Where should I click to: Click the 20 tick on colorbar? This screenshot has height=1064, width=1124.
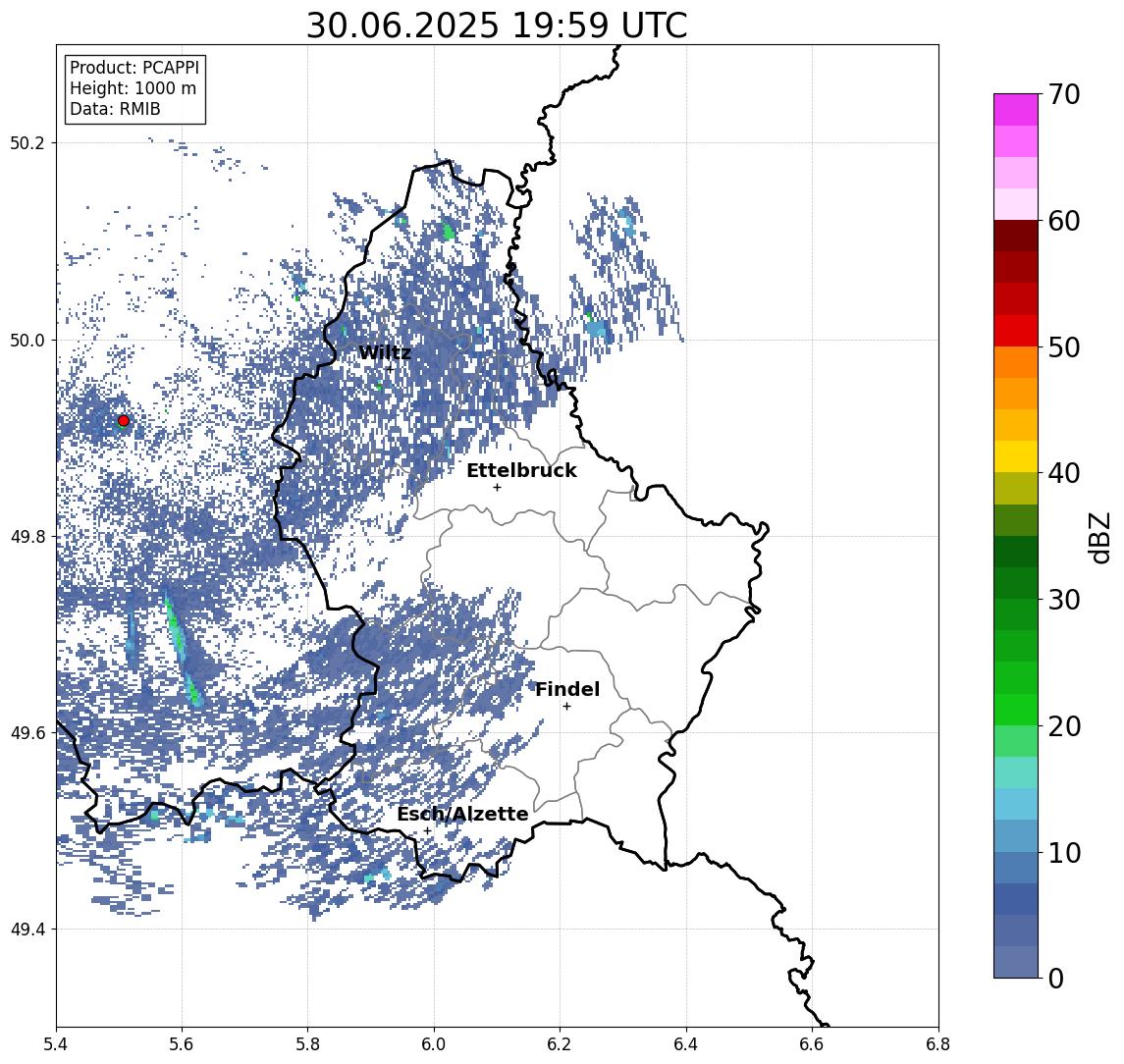pyautogui.click(x=1064, y=725)
